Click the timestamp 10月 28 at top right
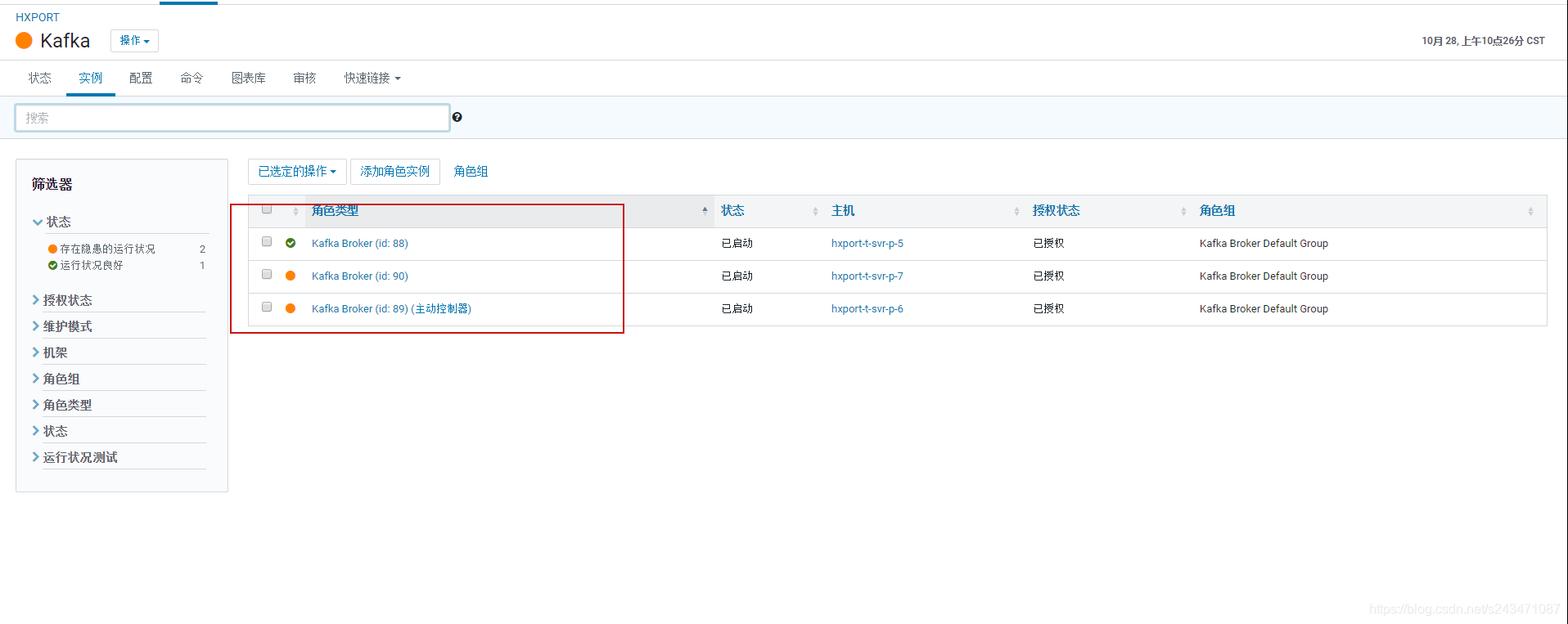Viewport: 1568px width, 624px height. (x=1483, y=40)
